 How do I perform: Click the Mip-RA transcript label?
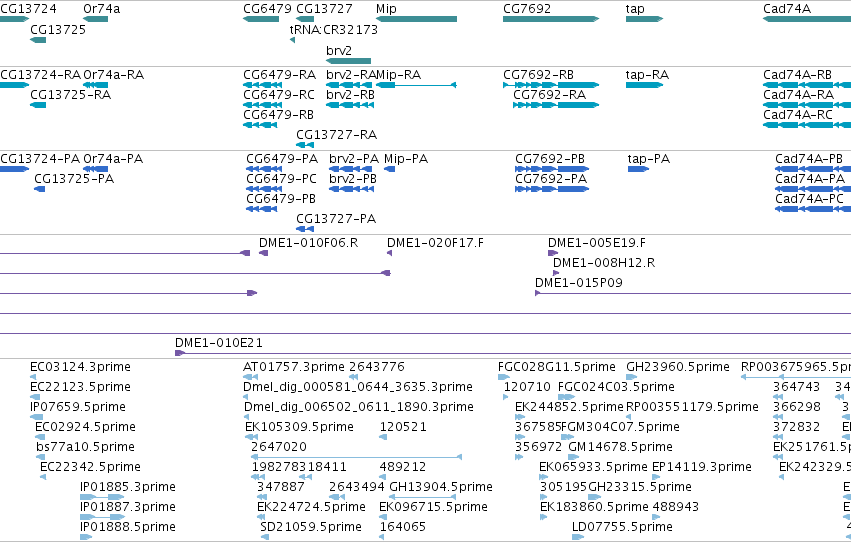398,74
